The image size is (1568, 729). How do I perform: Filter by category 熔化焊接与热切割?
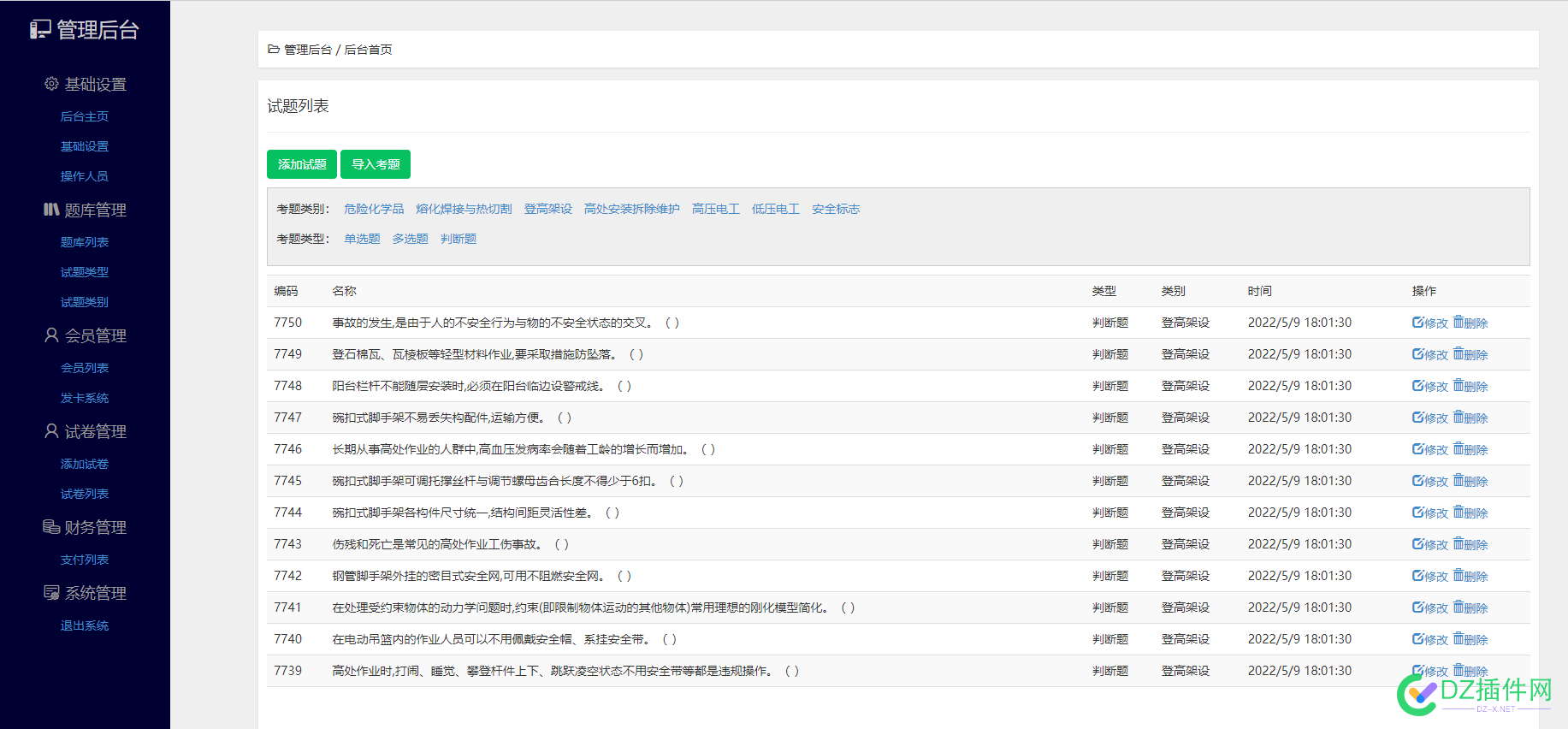(x=464, y=209)
